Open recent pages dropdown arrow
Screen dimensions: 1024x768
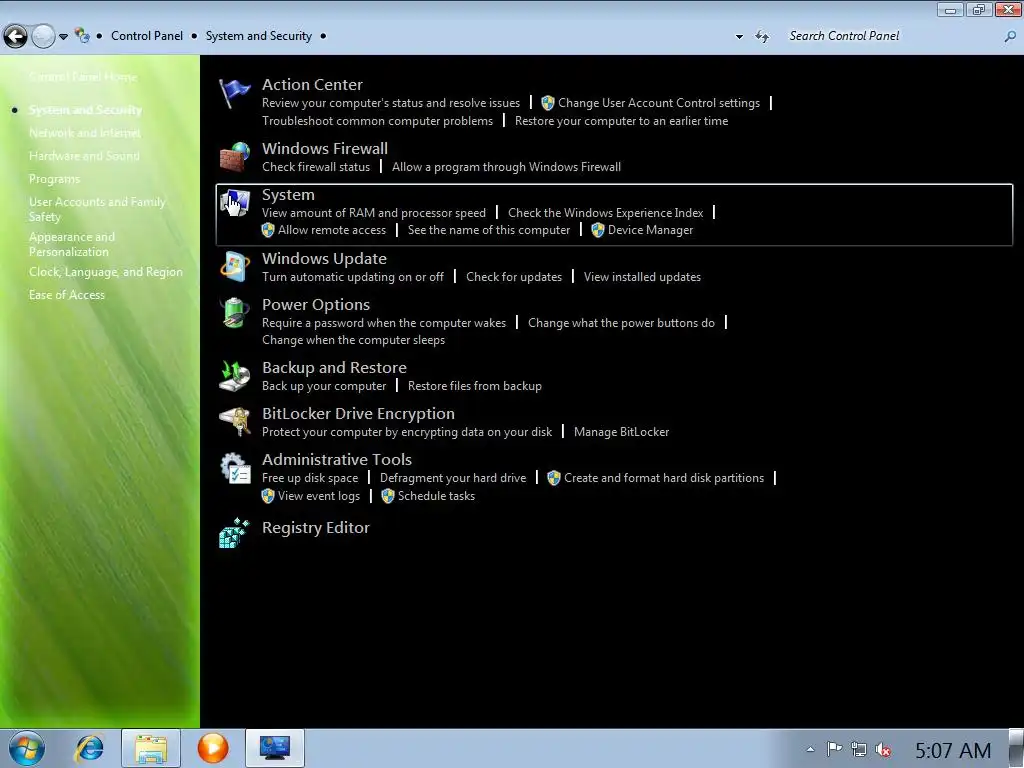click(63, 37)
